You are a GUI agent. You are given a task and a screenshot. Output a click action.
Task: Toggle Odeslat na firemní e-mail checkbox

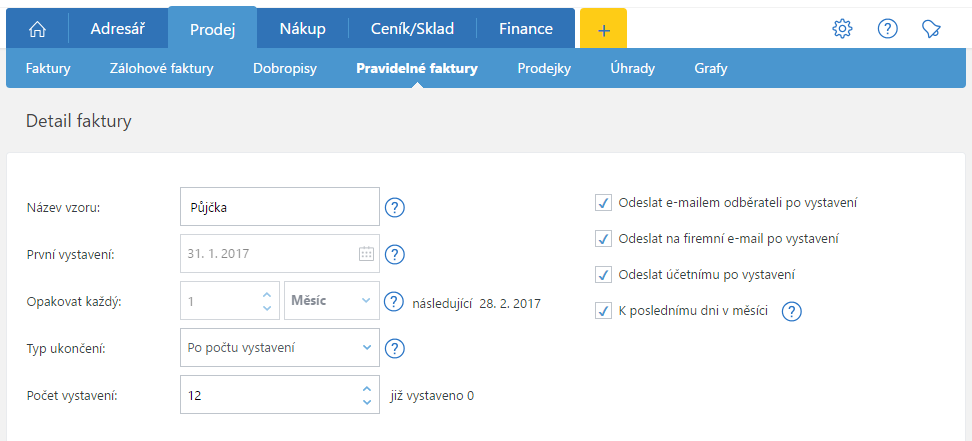(603, 239)
